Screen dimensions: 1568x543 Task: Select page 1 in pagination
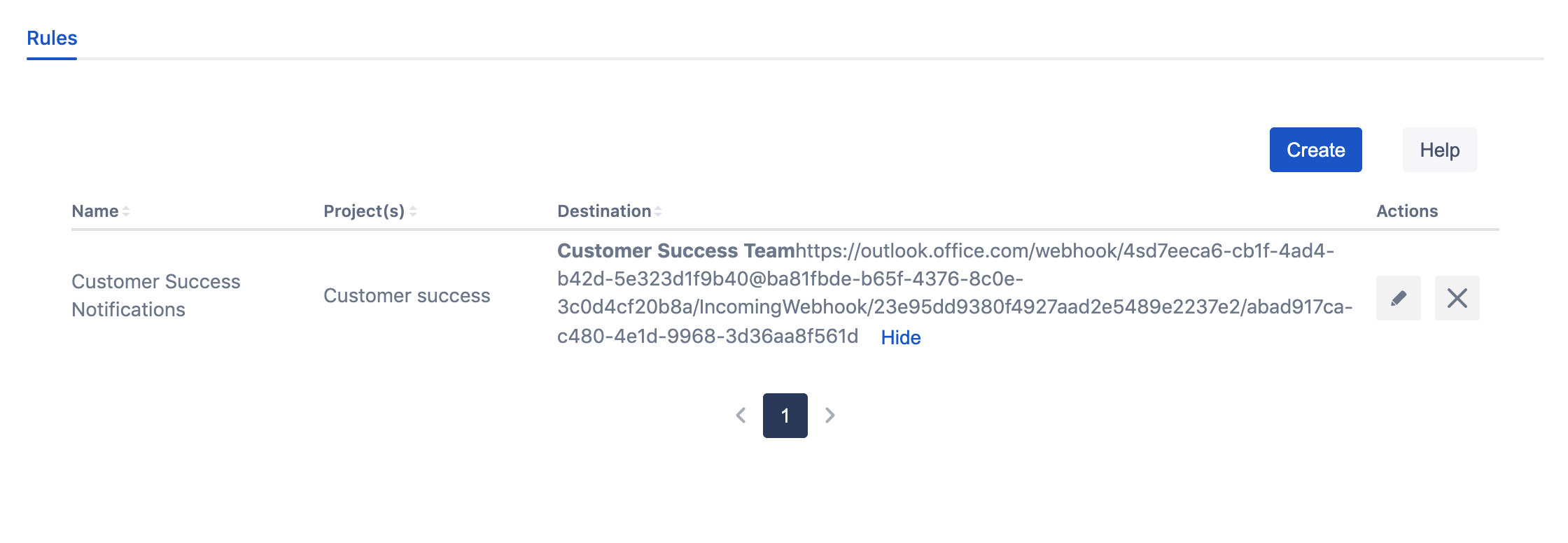[x=785, y=416]
